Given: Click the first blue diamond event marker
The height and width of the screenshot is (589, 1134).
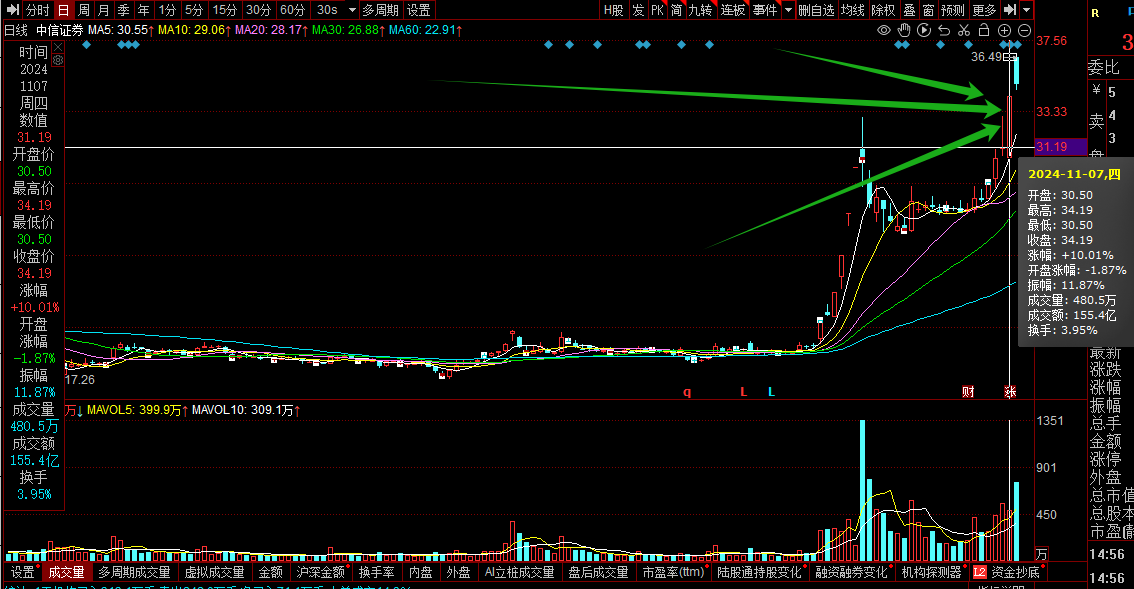Looking at the screenshot, I should [x=87, y=45].
